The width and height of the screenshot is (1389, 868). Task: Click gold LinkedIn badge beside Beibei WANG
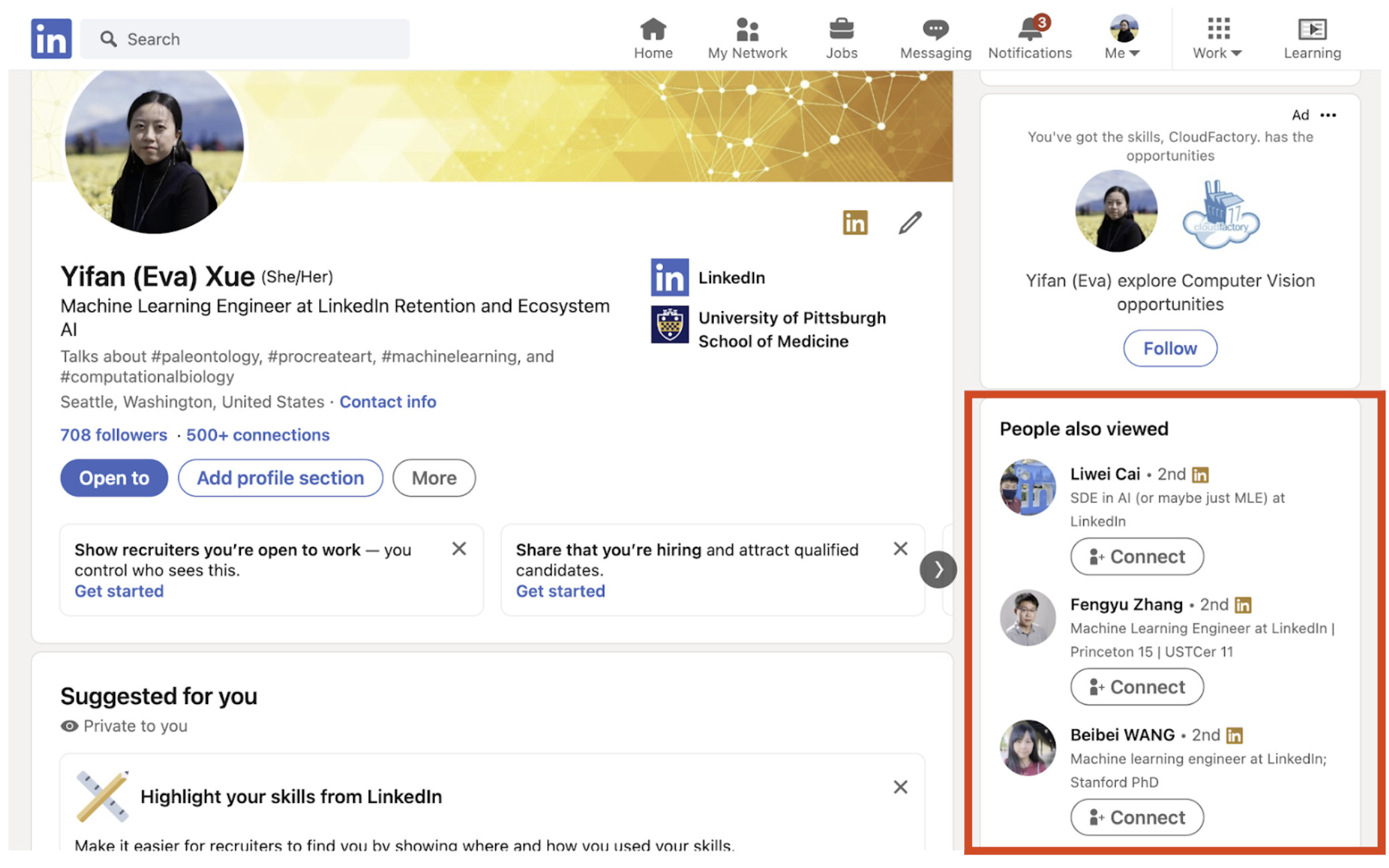click(x=1234, y=736)
